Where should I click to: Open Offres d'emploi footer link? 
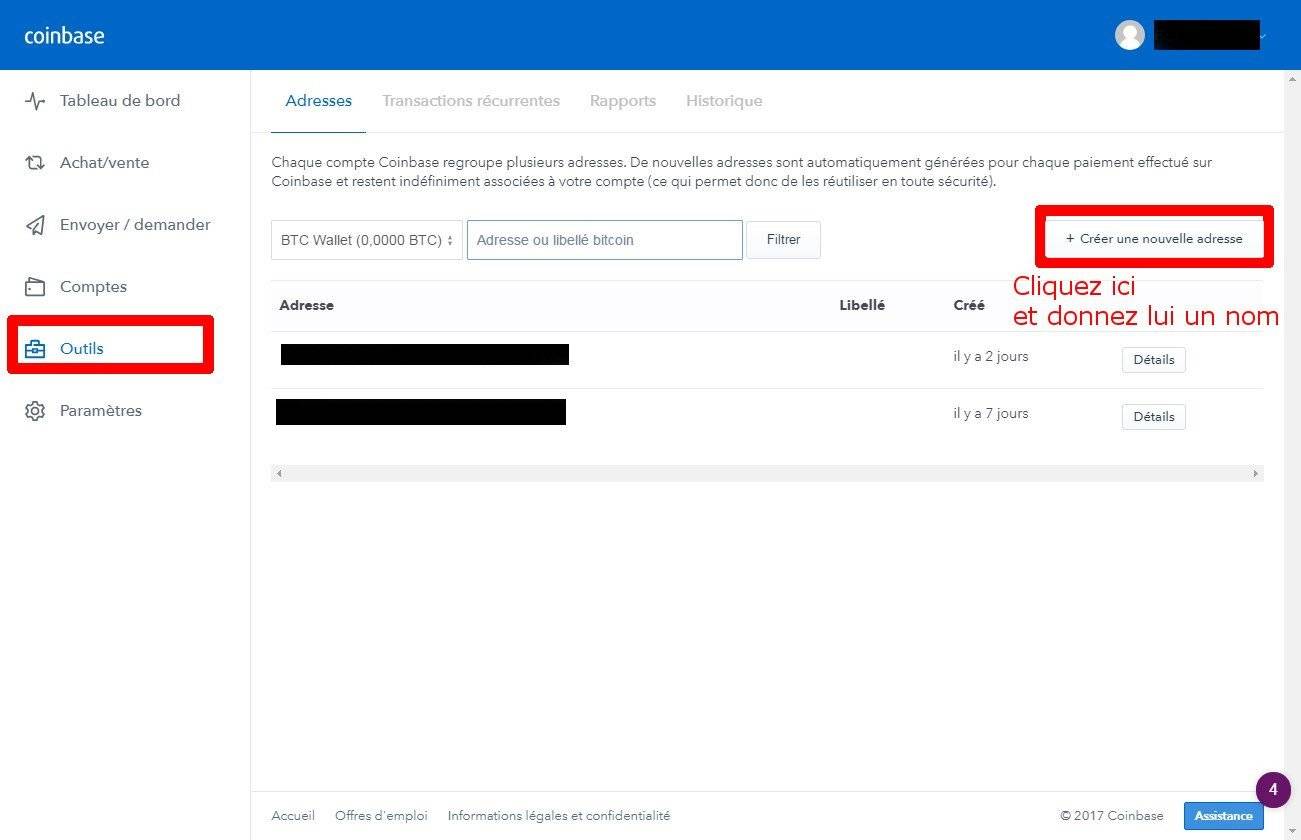pyautogui.click(x=381, y=816)
